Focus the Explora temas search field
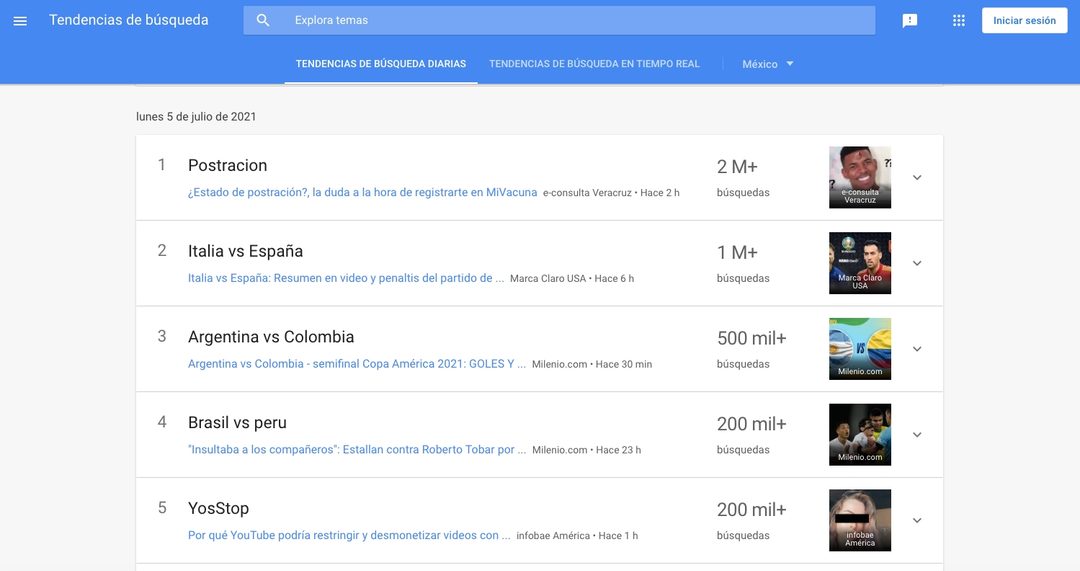Image resolution: width=1080 pixels, height=571 pixels. pos(559,21)
